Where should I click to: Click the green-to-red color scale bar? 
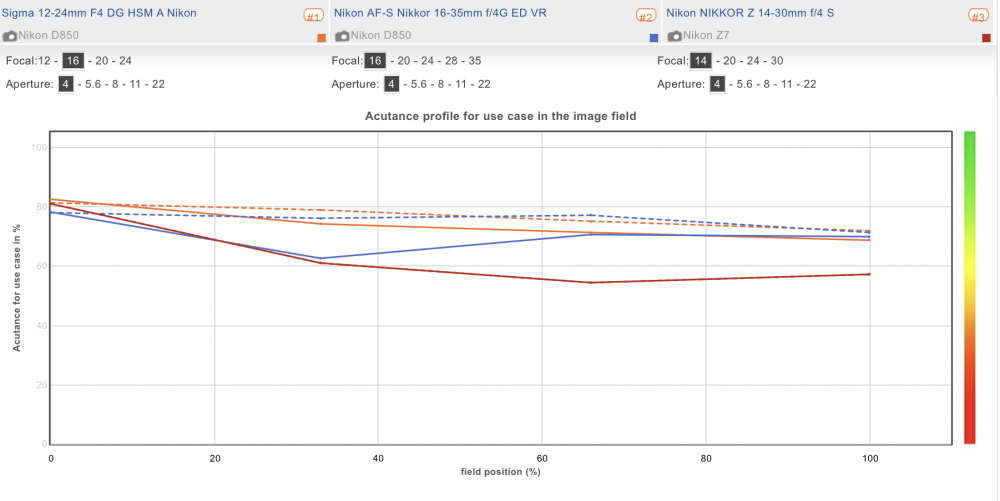coord(969,287)
